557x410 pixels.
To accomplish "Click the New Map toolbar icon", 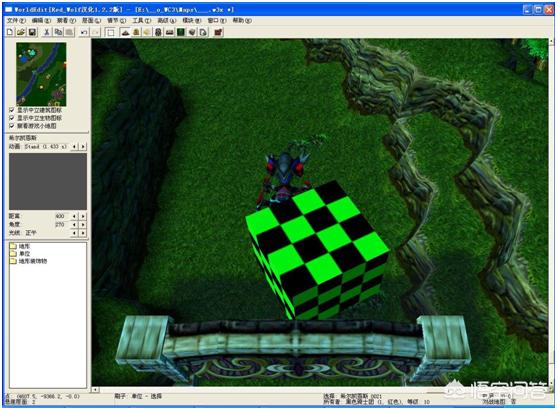I will [x=10, y=32].
